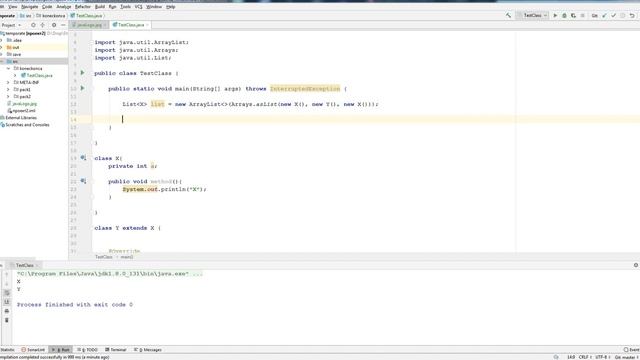Open the Help menu
The height and width of the screenshot is (360, 640).
point(171,7)
